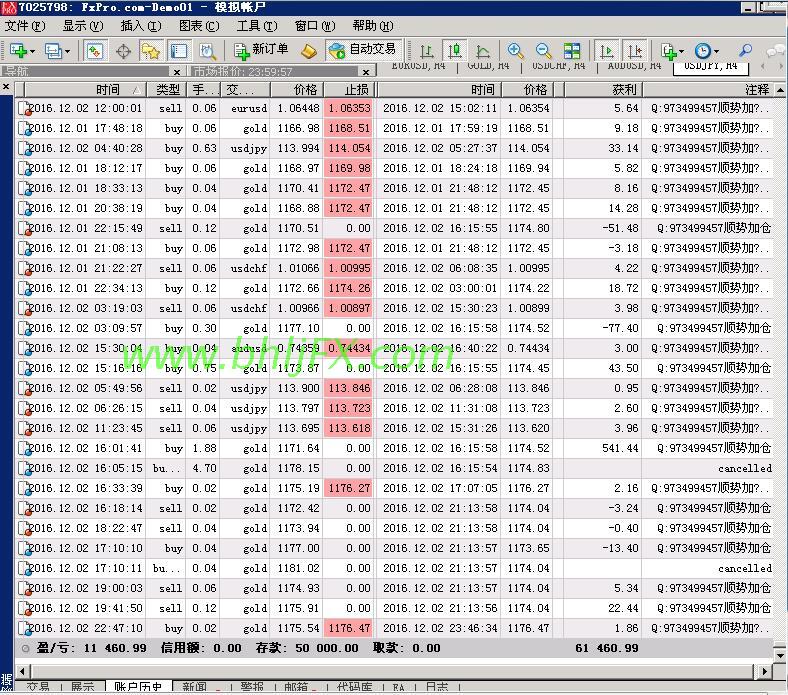This screenshot has height=695, width=788.
Task: Open the 窗口 menu
Action: [x=315, y=26]
